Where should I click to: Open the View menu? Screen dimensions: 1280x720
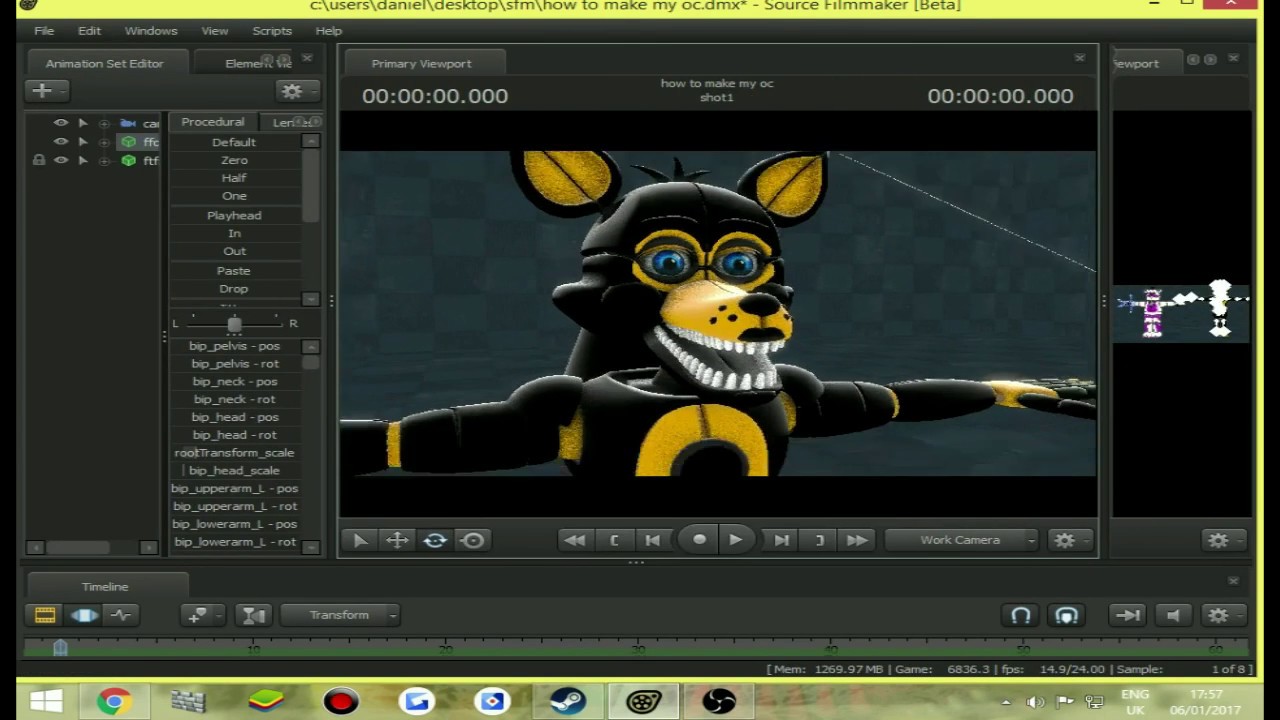point(215,31)
